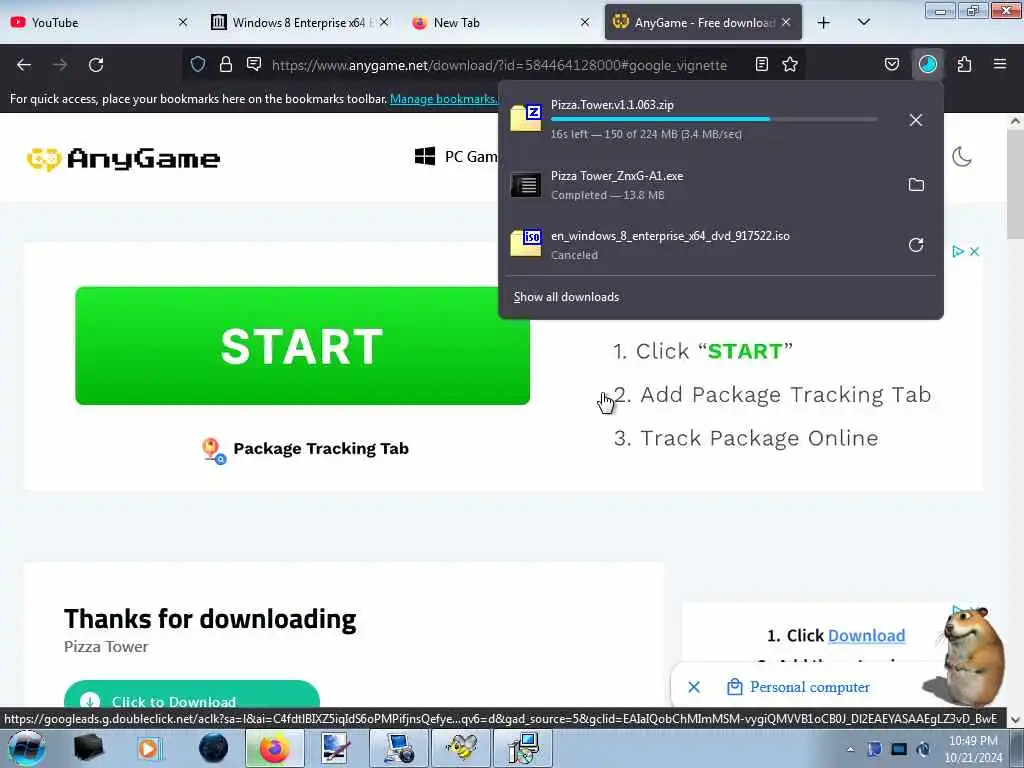
Task: Close the Windows 8 Enterprise x64 tab
Action: coord(384,22)
